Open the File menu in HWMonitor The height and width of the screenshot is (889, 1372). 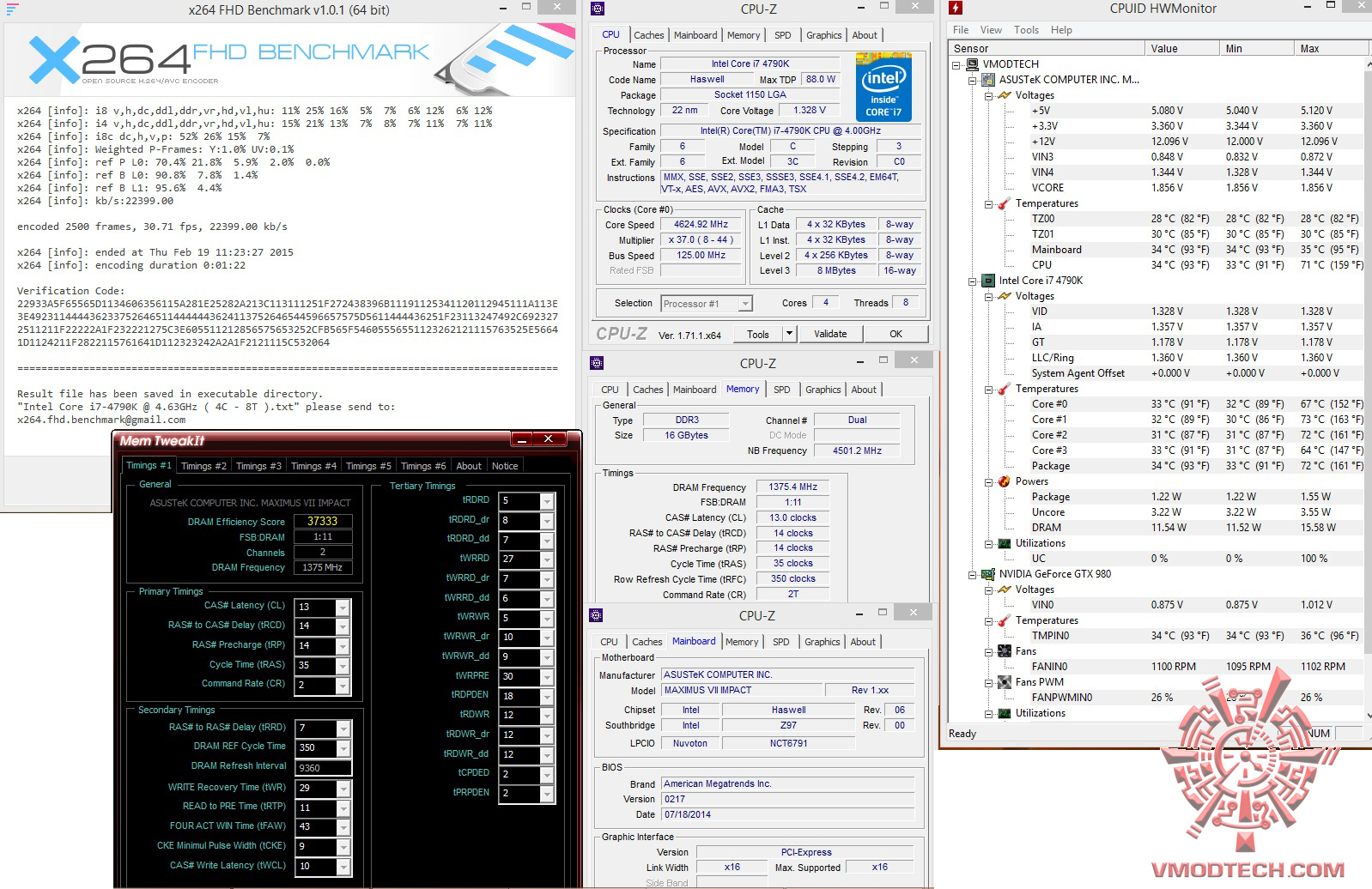(961, 30)
